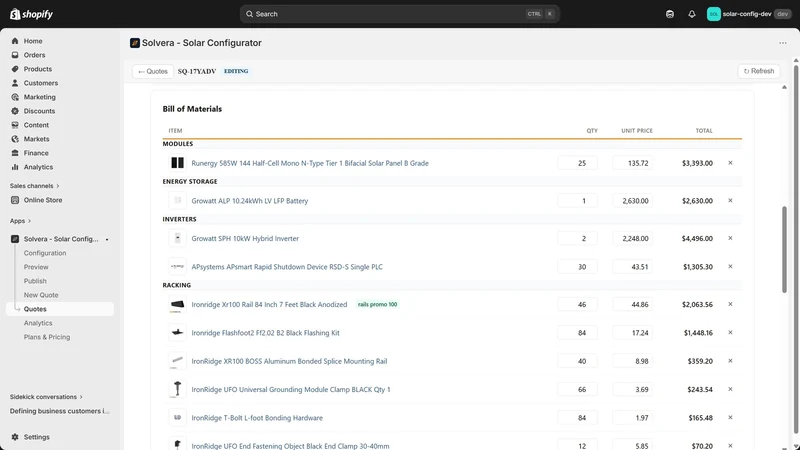Image resolution: width=800 pixels, height=450 pixels.
Task: Open 'Defining business customers' conversation
Action: [x=60, y=411]
